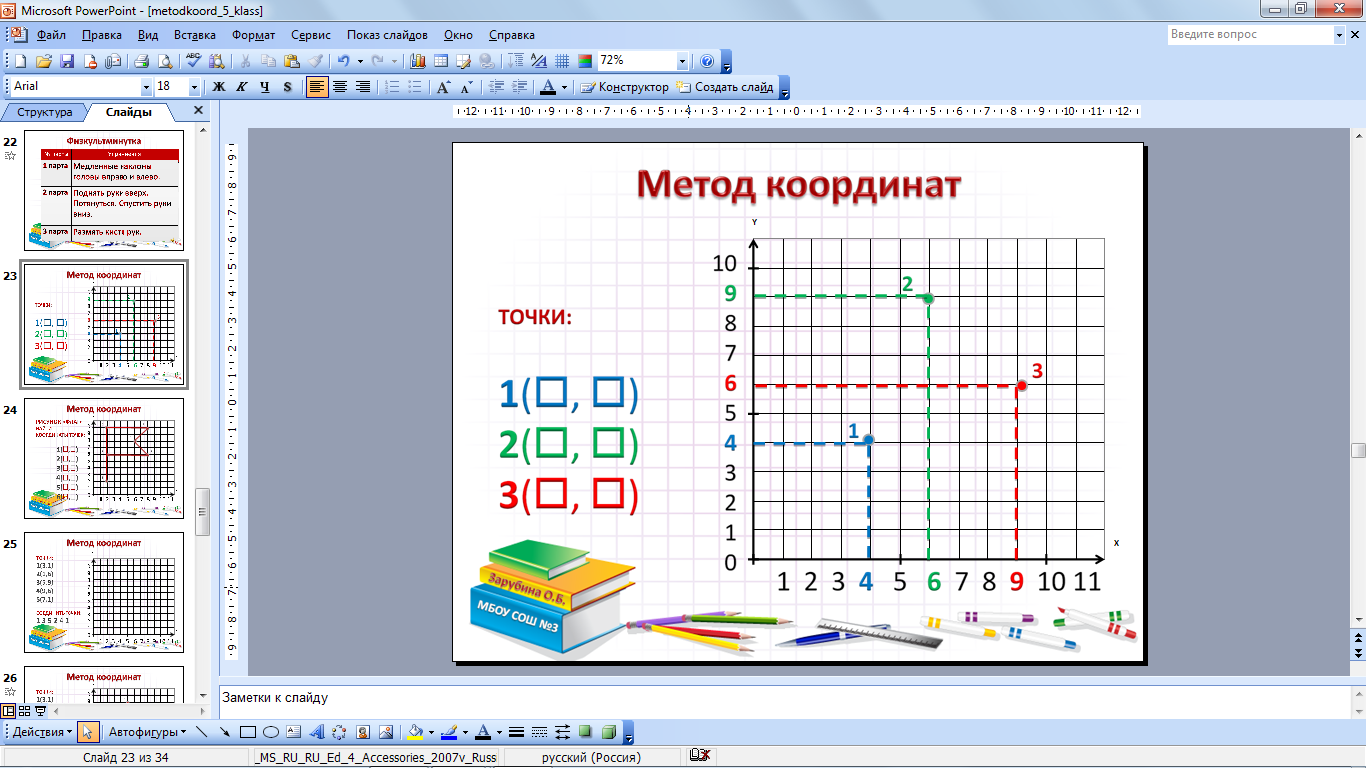
Task: Expand the Fill Color dropdown arrow
Action: tap(431, 731)
